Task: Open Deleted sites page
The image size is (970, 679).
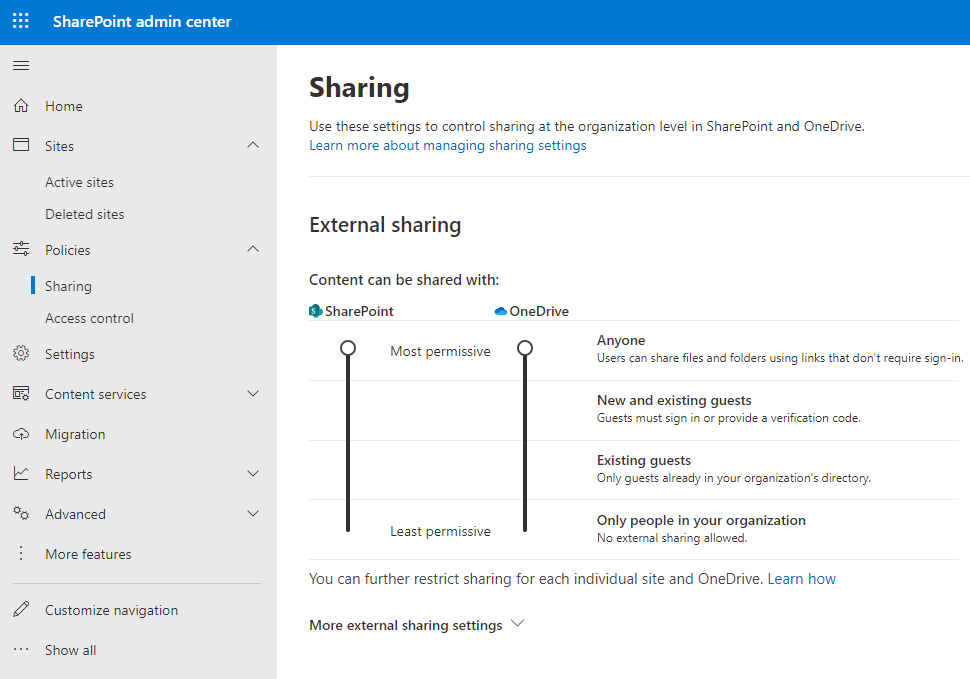Action: pyautogui.click(x=85, y=215)
